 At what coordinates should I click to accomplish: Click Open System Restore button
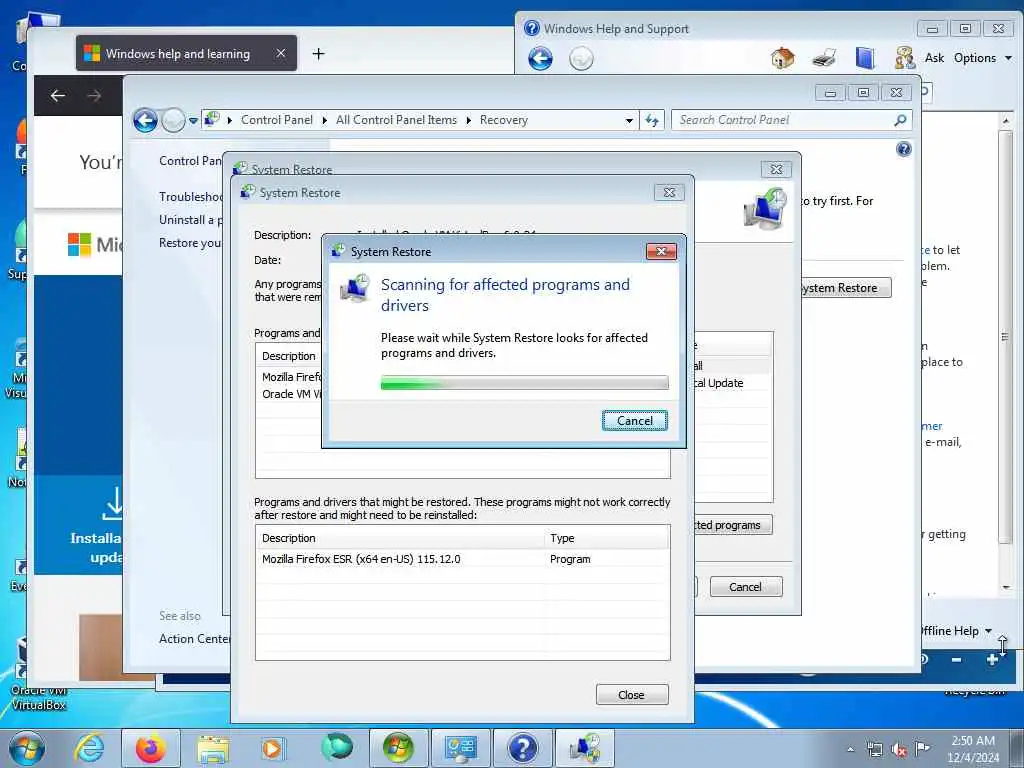pos(844,288)
